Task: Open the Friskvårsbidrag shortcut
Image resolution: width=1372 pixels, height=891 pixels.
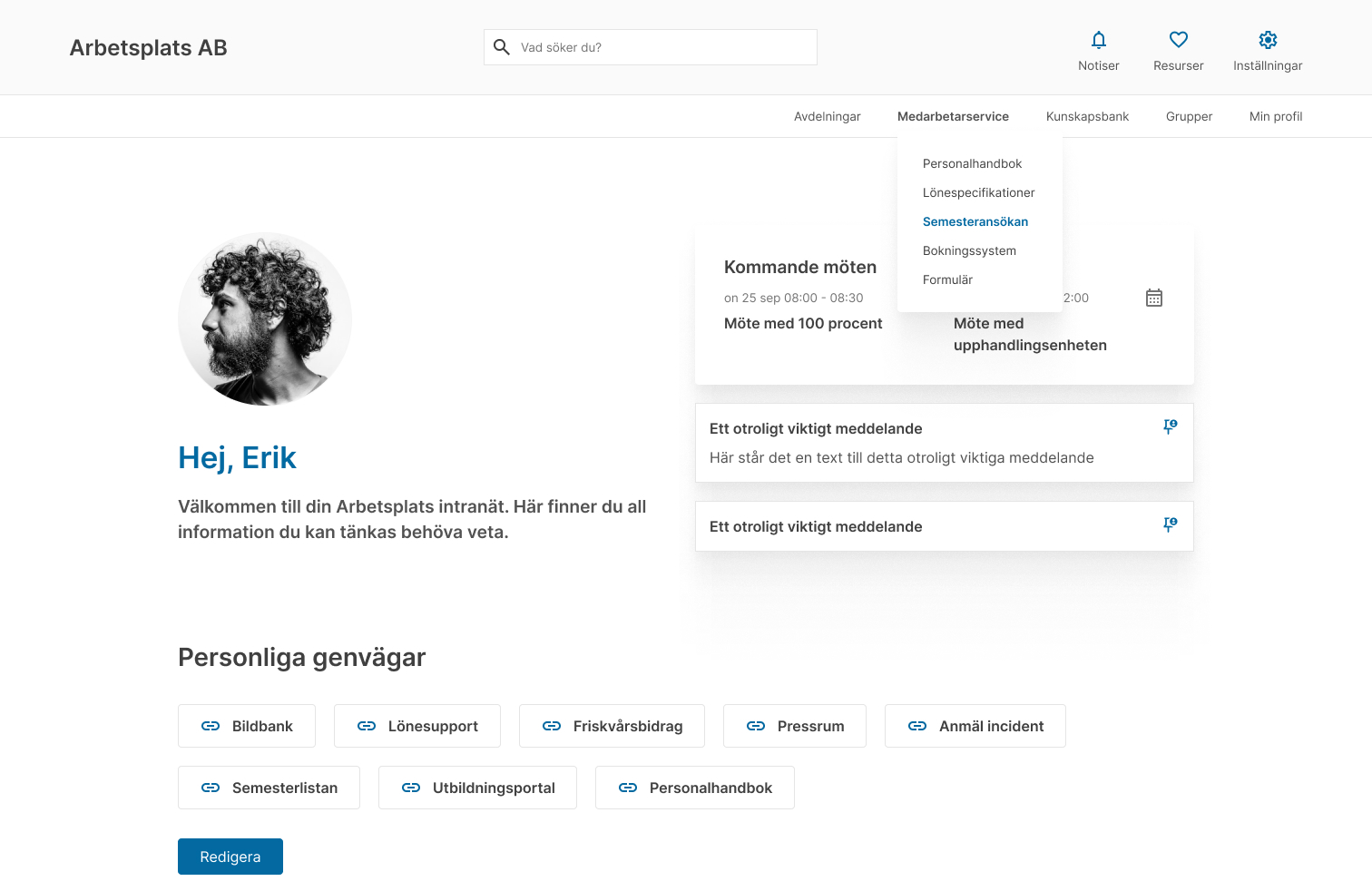Action: click(x=612, y=726)
